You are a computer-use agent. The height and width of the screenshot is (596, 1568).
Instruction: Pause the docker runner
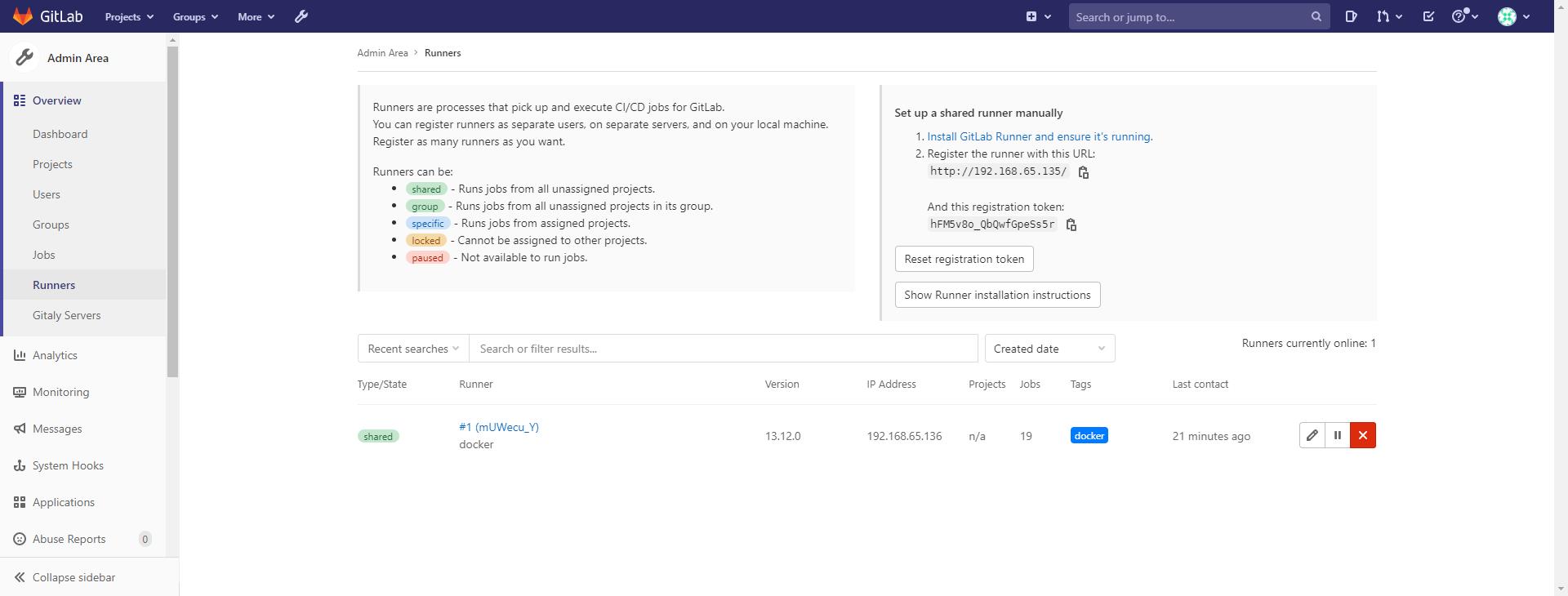tap(1337, 435)
